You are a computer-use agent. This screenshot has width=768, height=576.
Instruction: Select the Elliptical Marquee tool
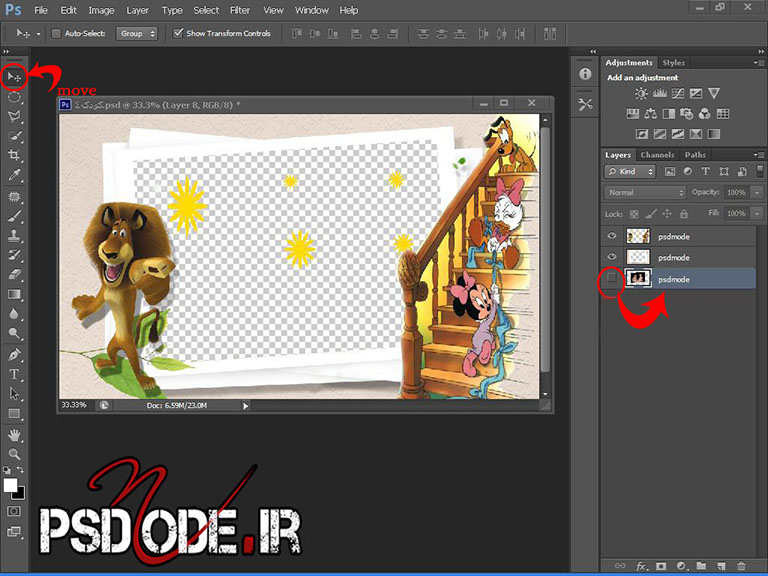[x=14, y=97]
